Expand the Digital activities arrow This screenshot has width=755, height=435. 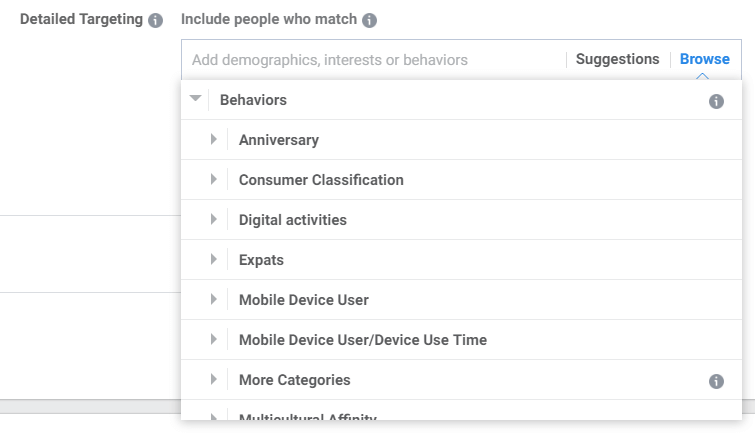tap(214, 219)
